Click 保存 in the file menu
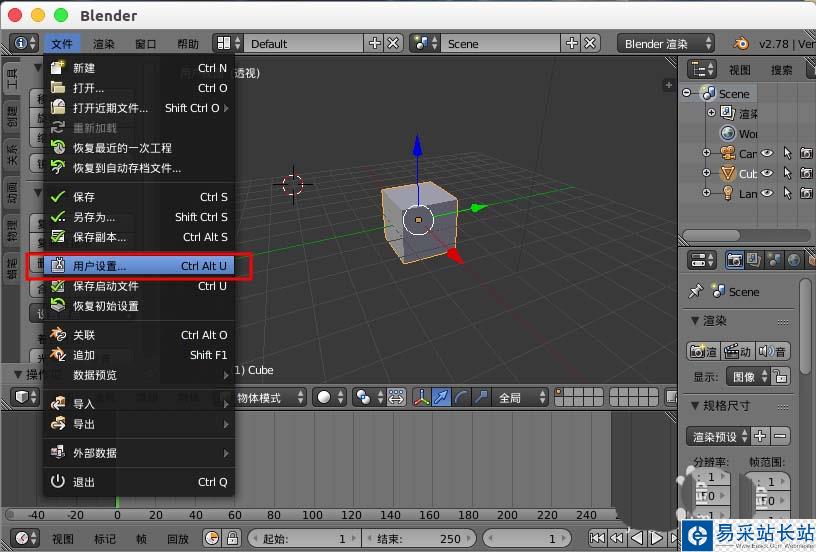The width and height of the screenshot is (816, 552). (139, 197)
